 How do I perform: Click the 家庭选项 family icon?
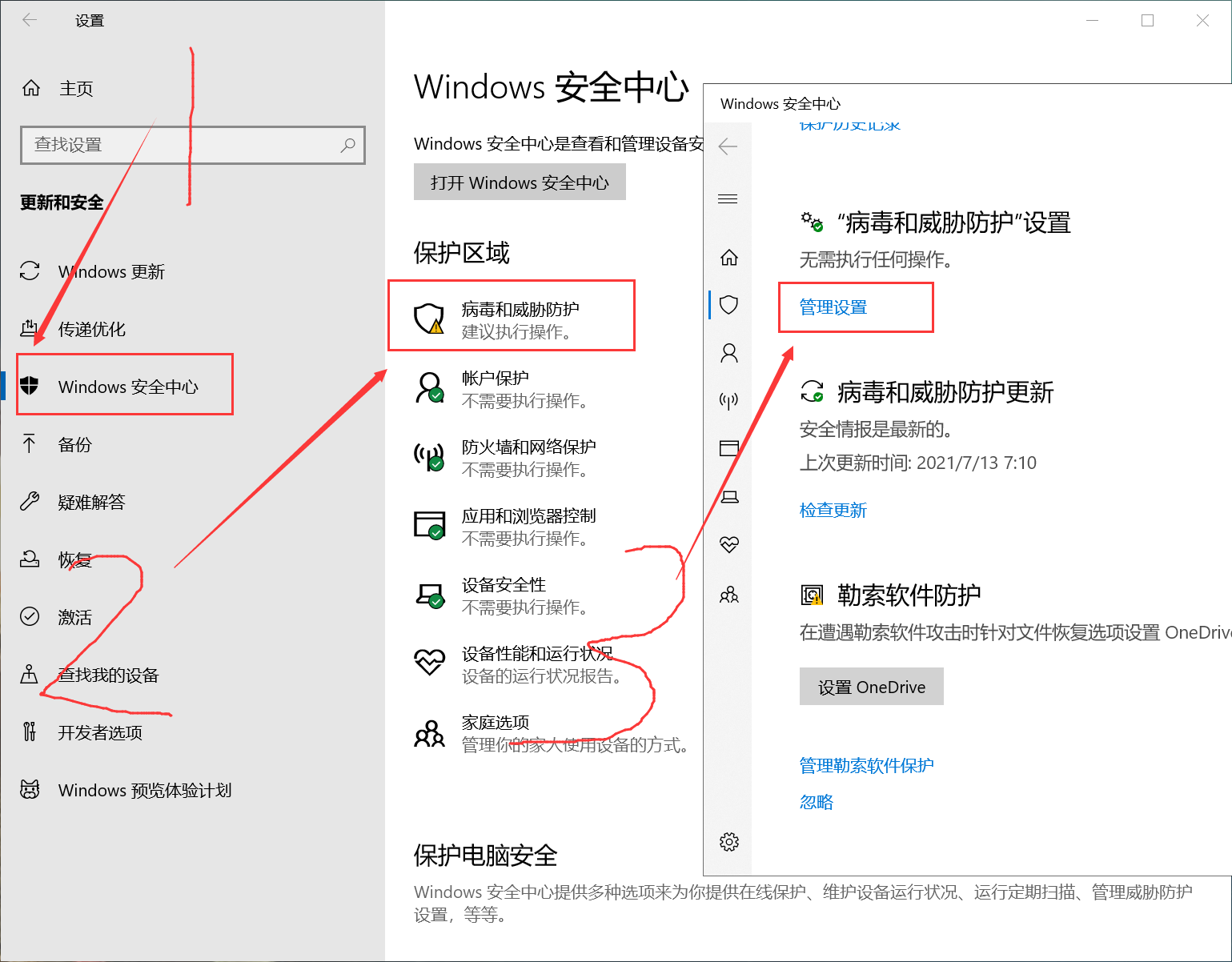click(x=429, y=732)
